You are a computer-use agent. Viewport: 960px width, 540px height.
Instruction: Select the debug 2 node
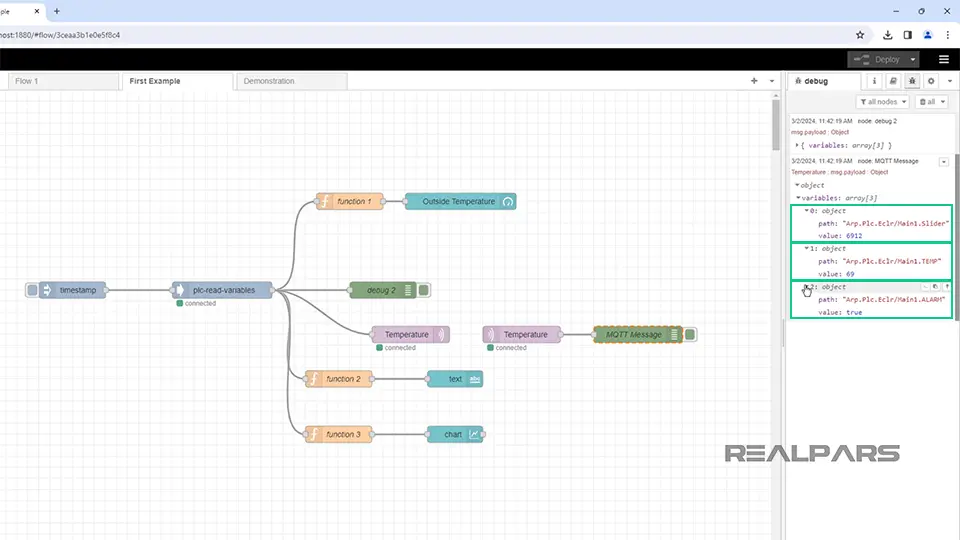tap(383, 290)
